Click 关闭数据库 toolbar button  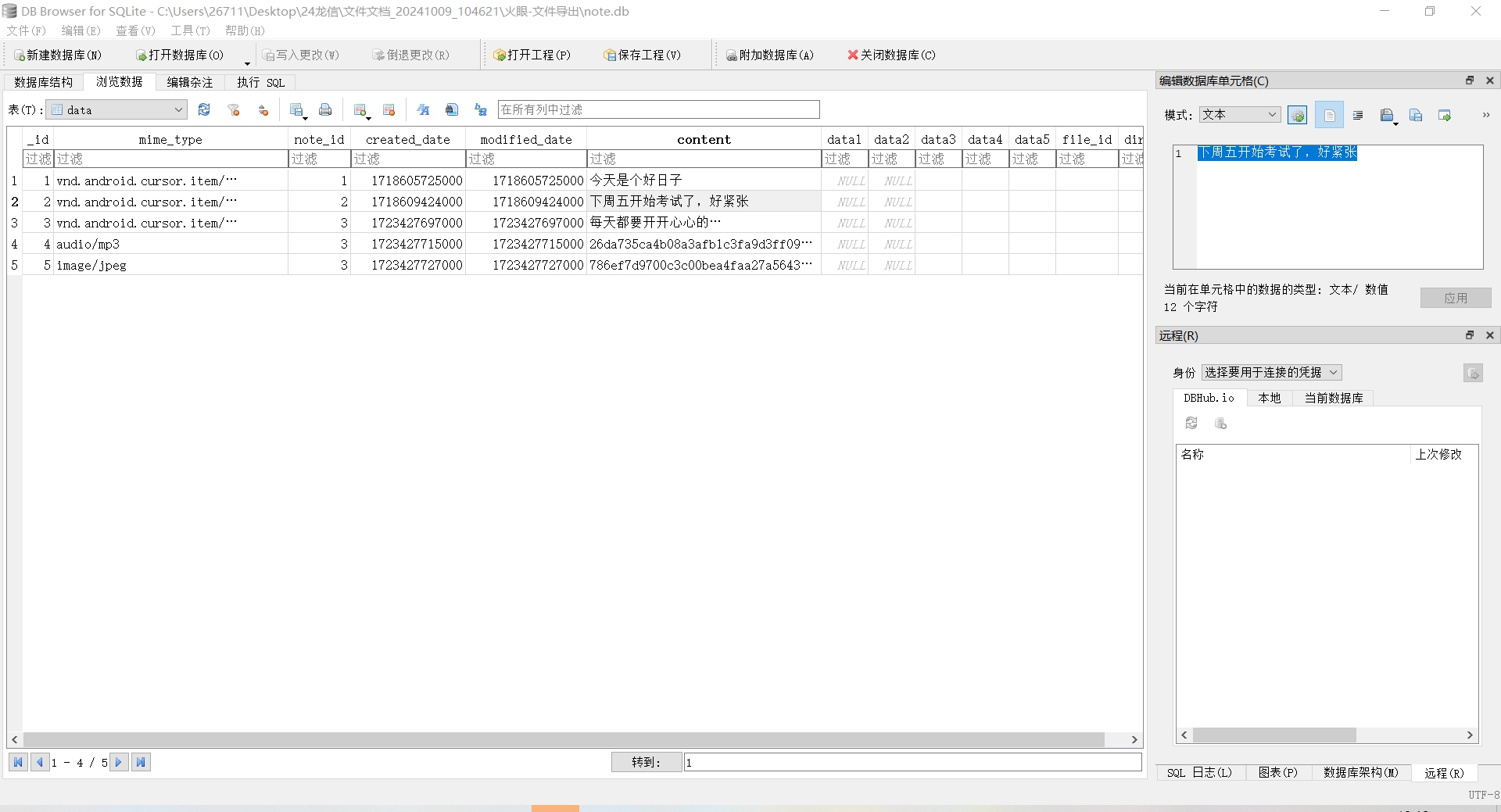click(891, 55)
